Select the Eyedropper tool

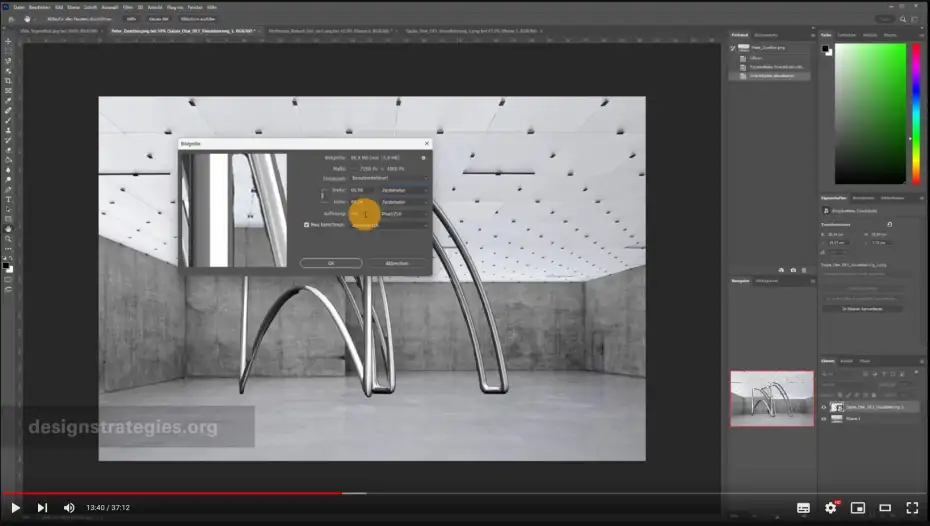(x=8, y=100)
